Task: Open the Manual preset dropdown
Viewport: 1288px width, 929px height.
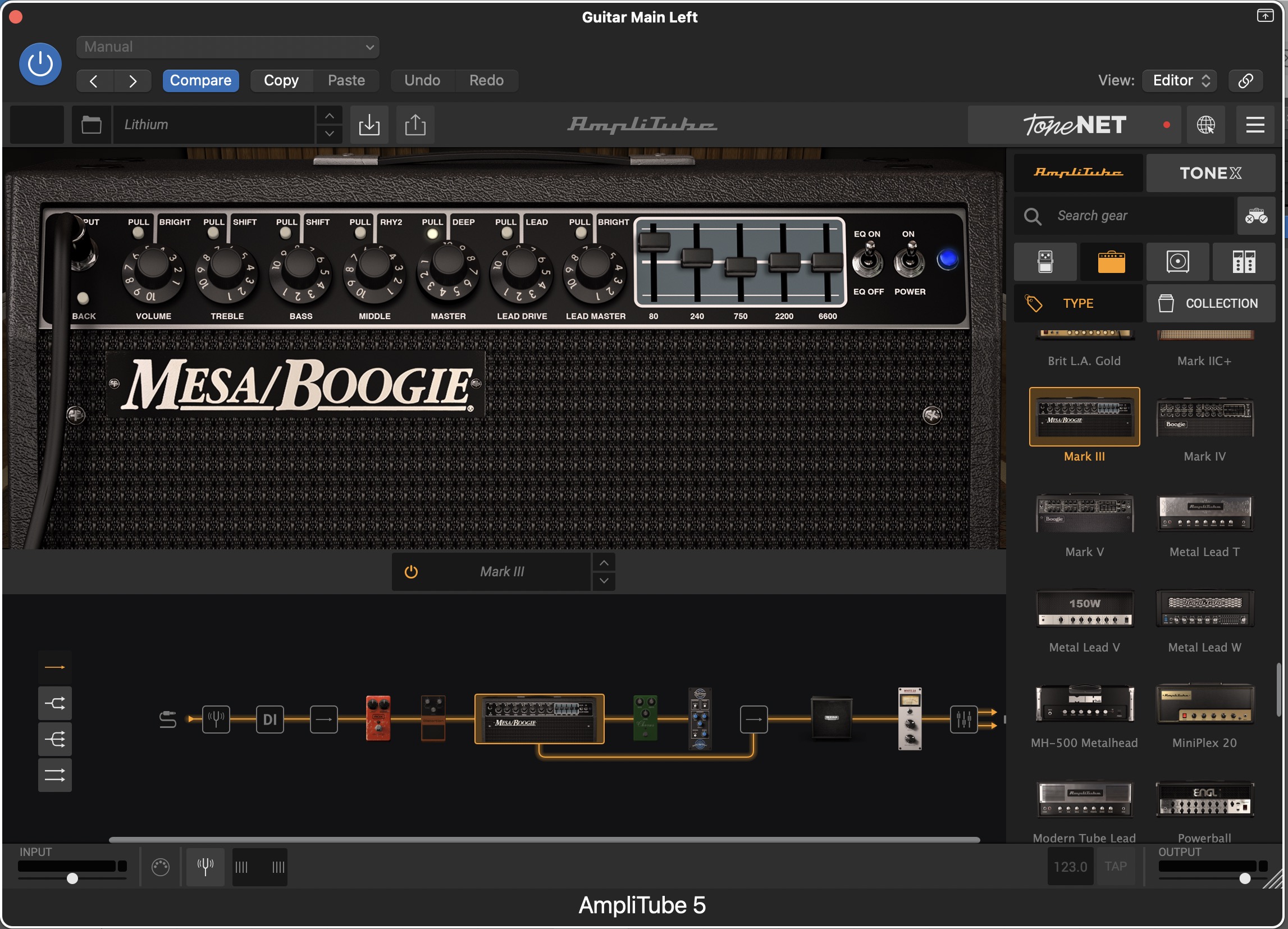Action: pyautogui.click(x=228, y=47)
